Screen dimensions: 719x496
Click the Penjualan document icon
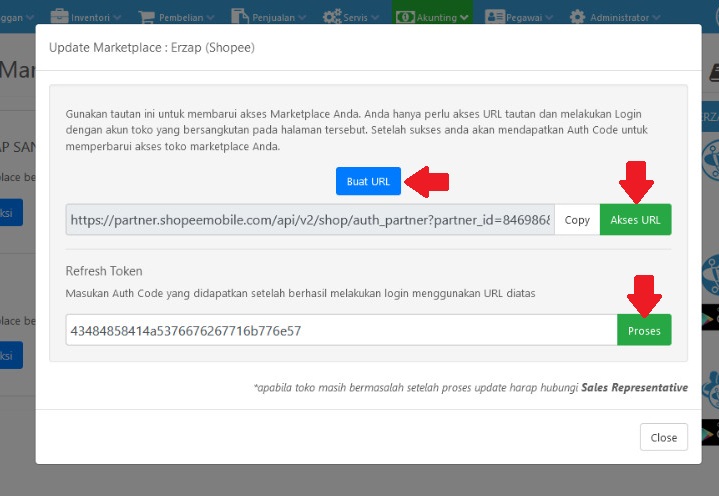click(x=240, y=17)
